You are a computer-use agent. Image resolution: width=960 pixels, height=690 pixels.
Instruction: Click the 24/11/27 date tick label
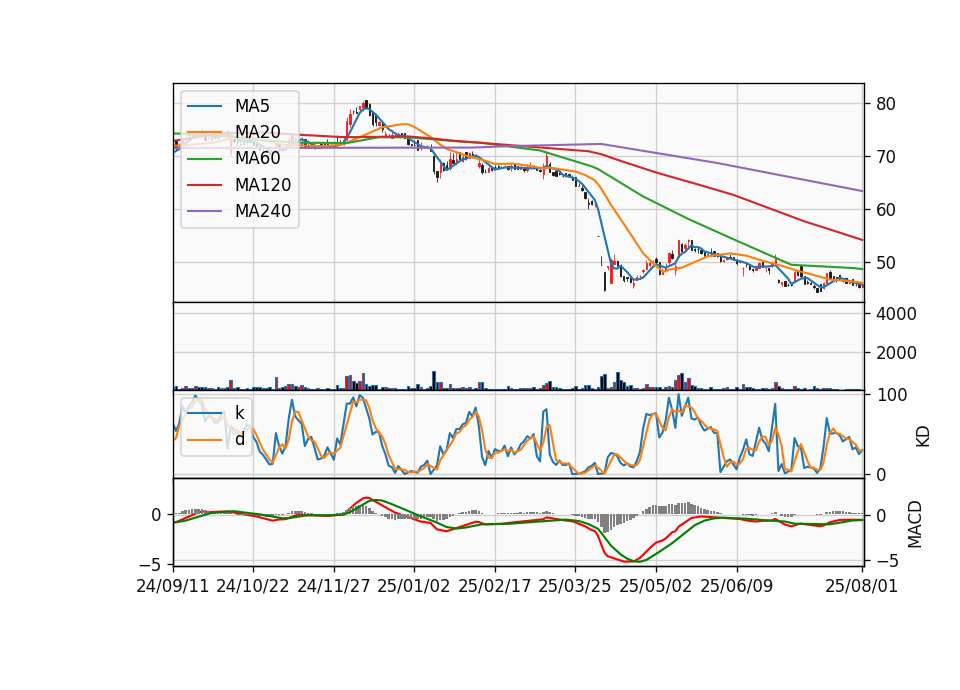334,586
